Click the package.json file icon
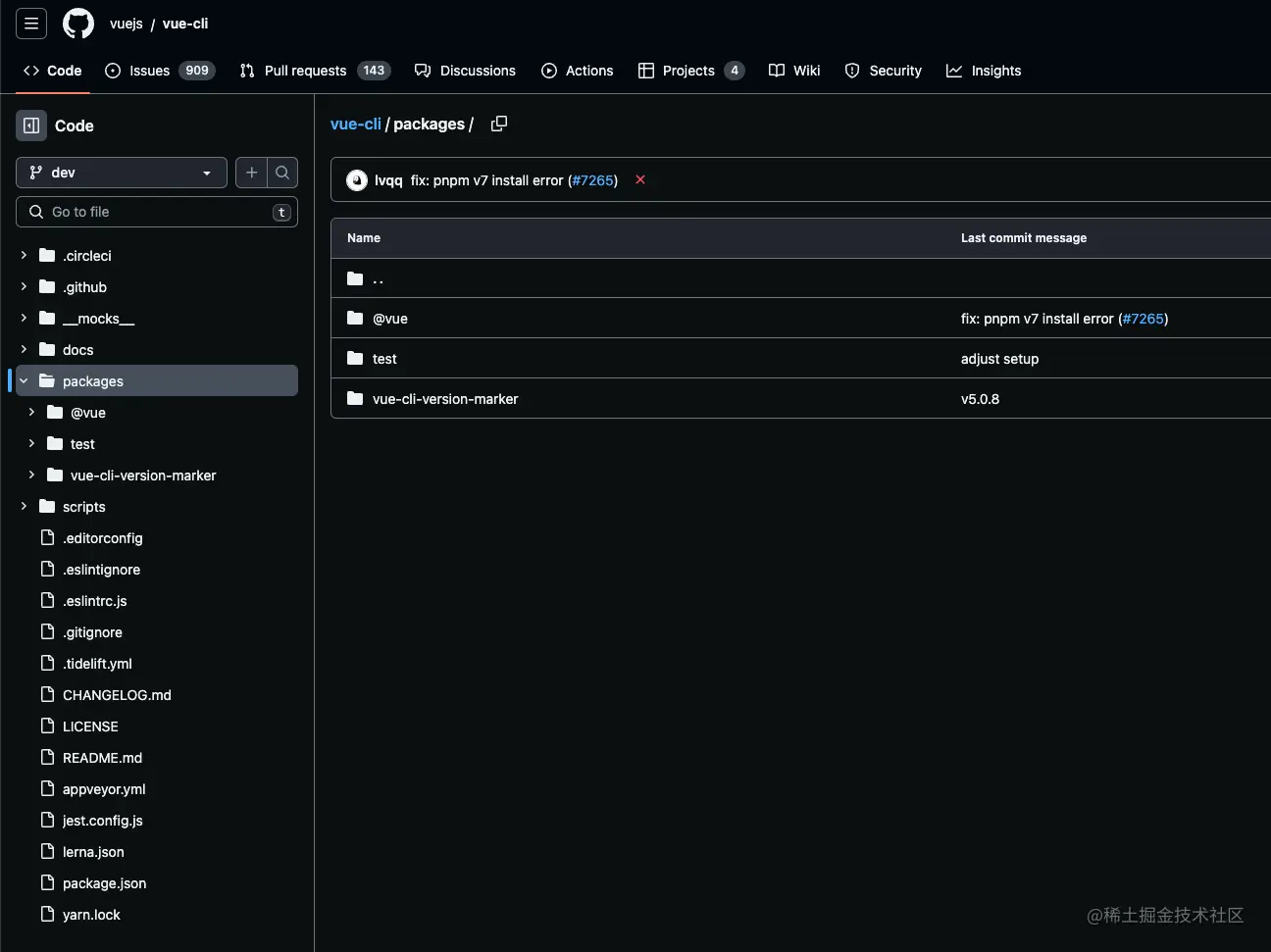This screenshot has width=1271, height=952. point(47,882)
